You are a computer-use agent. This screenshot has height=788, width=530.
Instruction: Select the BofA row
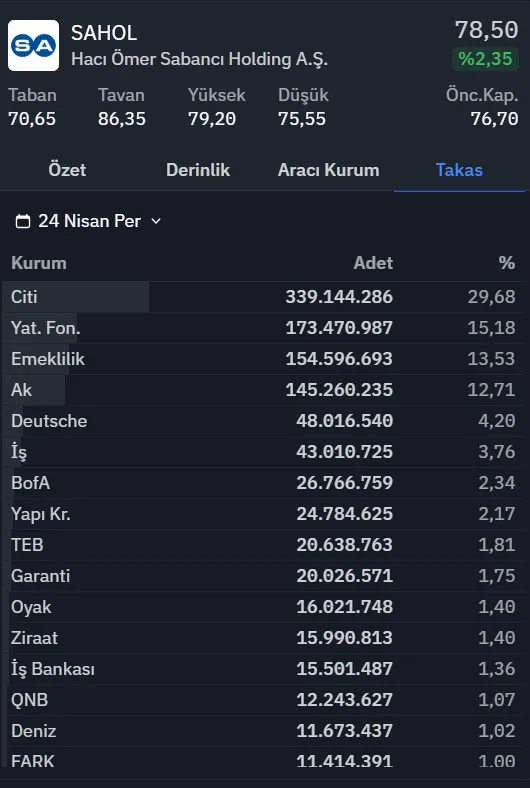[263, 483]
